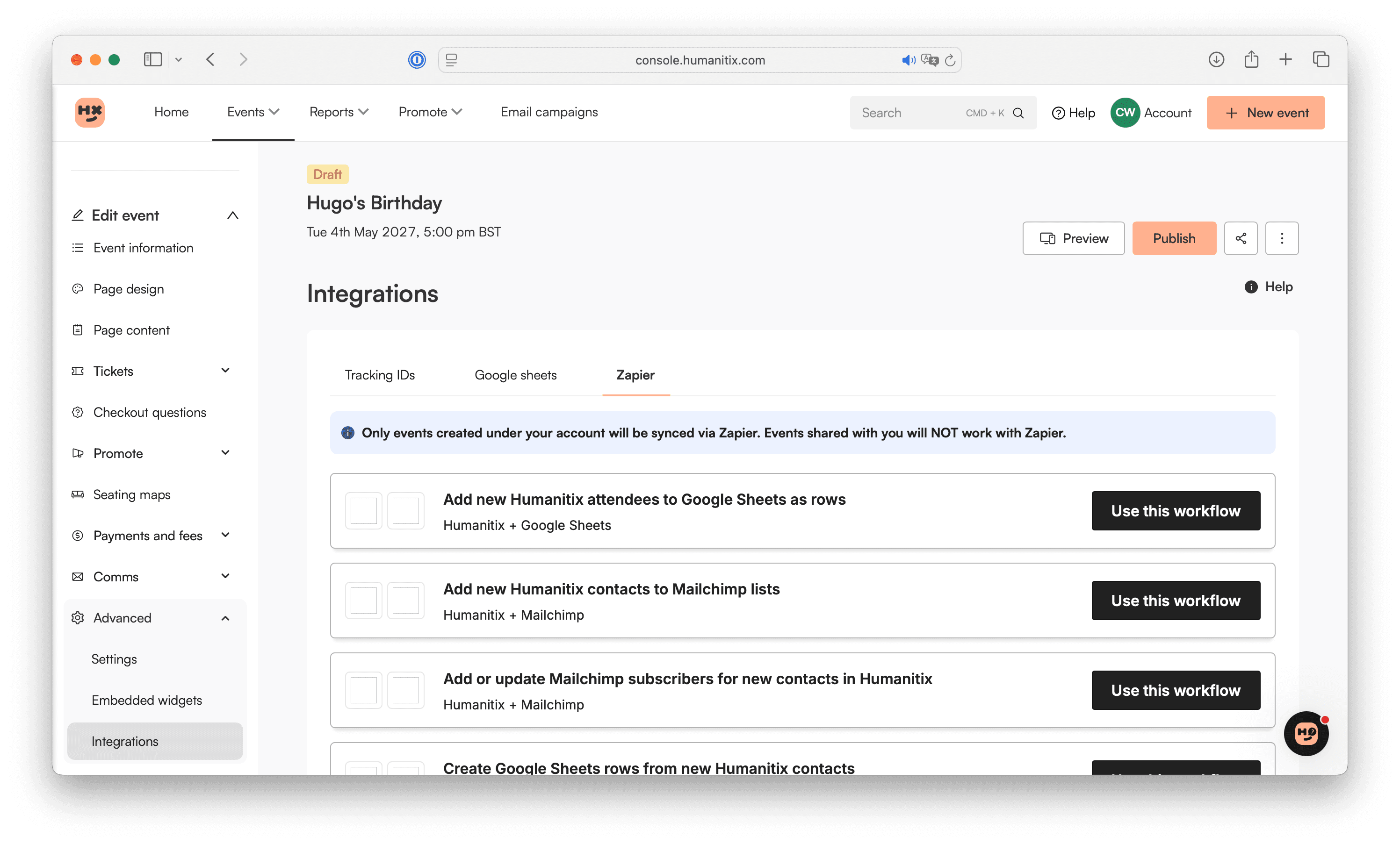This screenshot has height=844, width=1400.
Task: Click 'Create Google Sheets rows from new Humanitix contacts'
Action: click(x=648, y=768)
